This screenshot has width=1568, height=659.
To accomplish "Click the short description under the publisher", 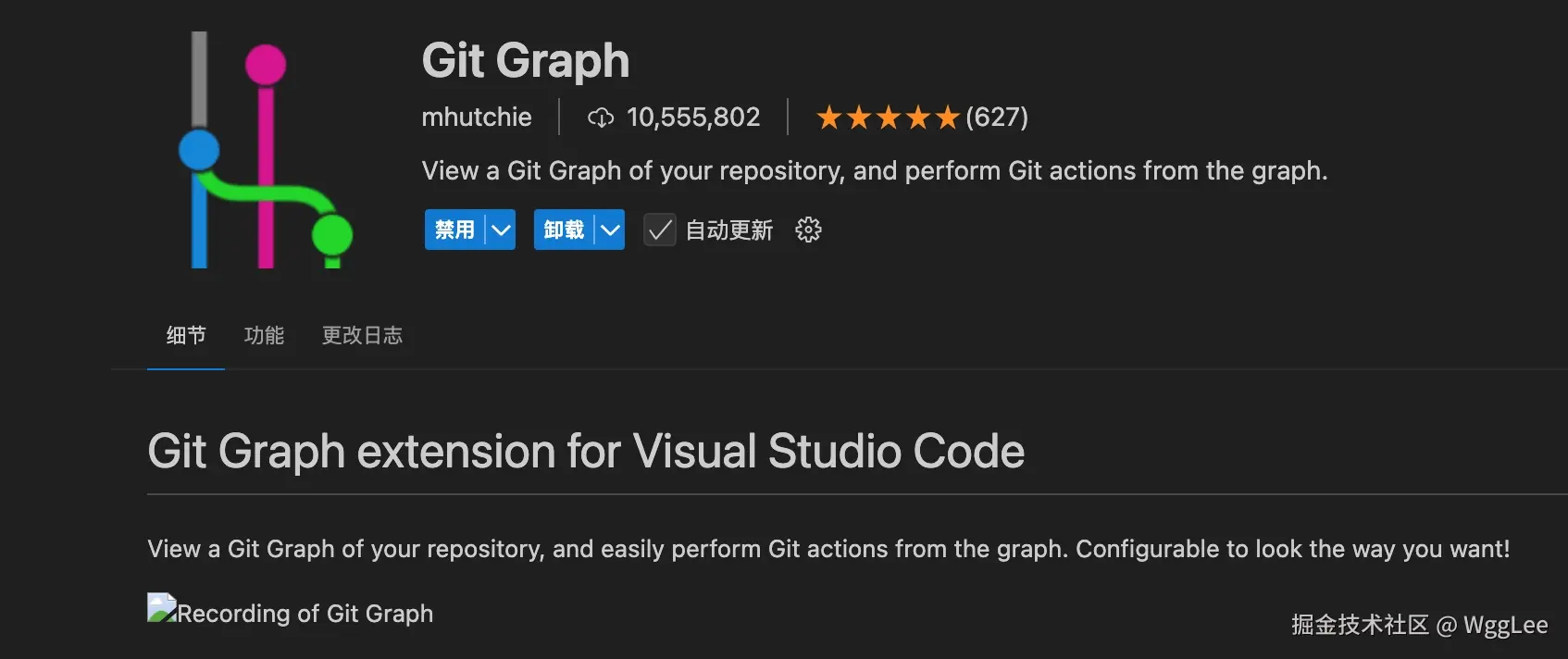I will (x=874, y=171).
